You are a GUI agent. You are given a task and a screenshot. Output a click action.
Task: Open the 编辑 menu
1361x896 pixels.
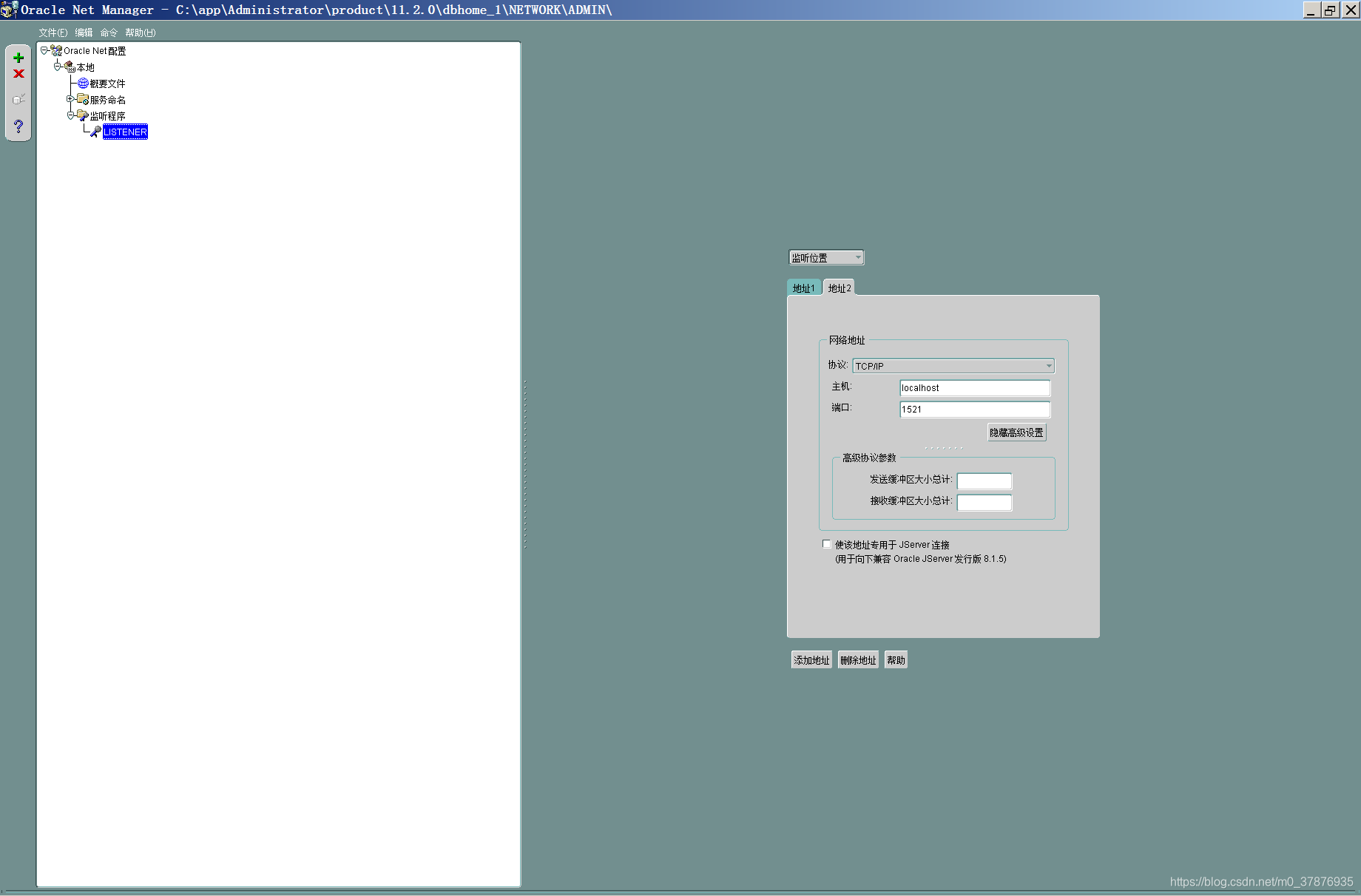tap(84, 33)
